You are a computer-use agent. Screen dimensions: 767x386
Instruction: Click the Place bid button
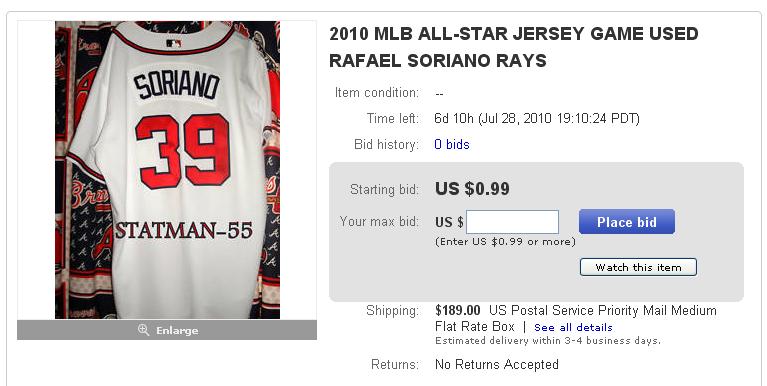(x=627, y=222)
